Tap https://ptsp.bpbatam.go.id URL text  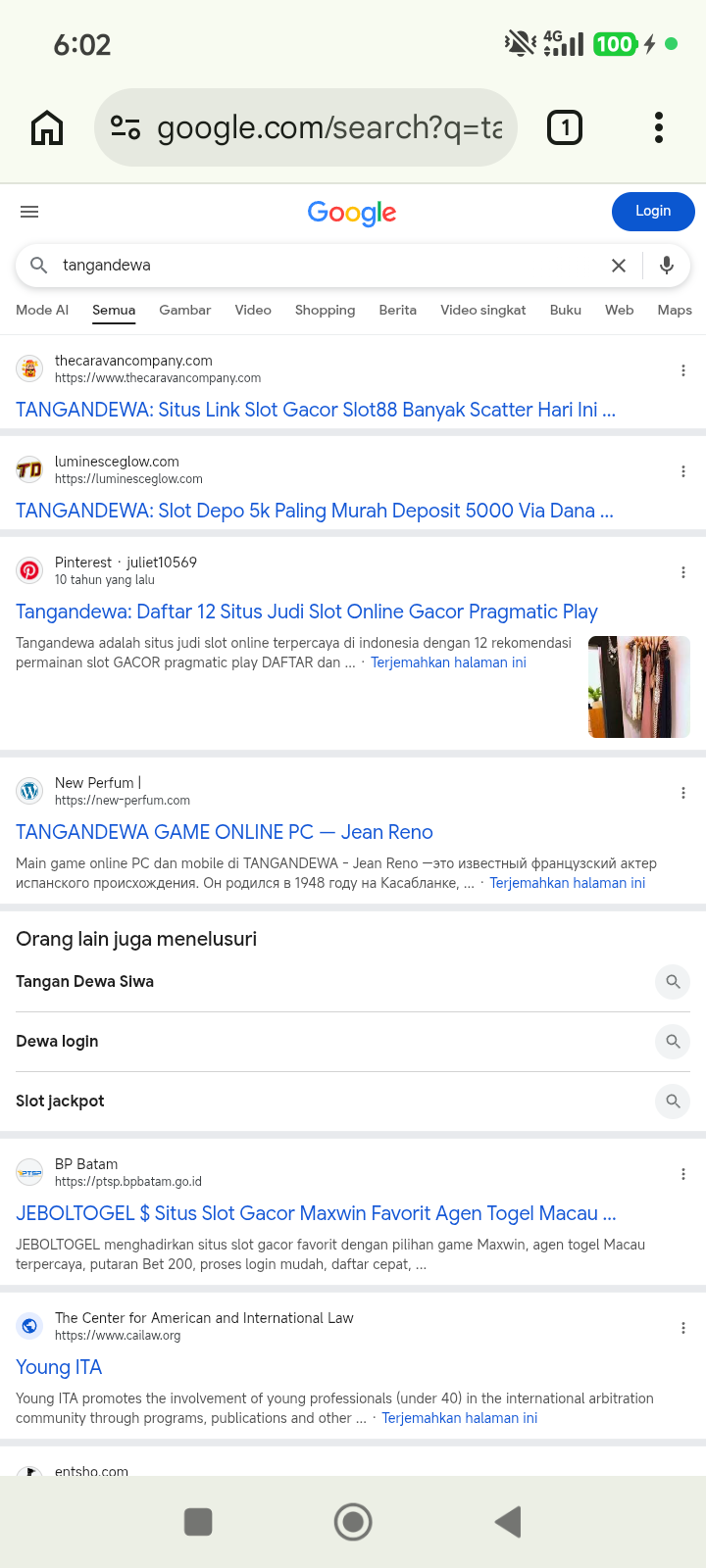128,1182
